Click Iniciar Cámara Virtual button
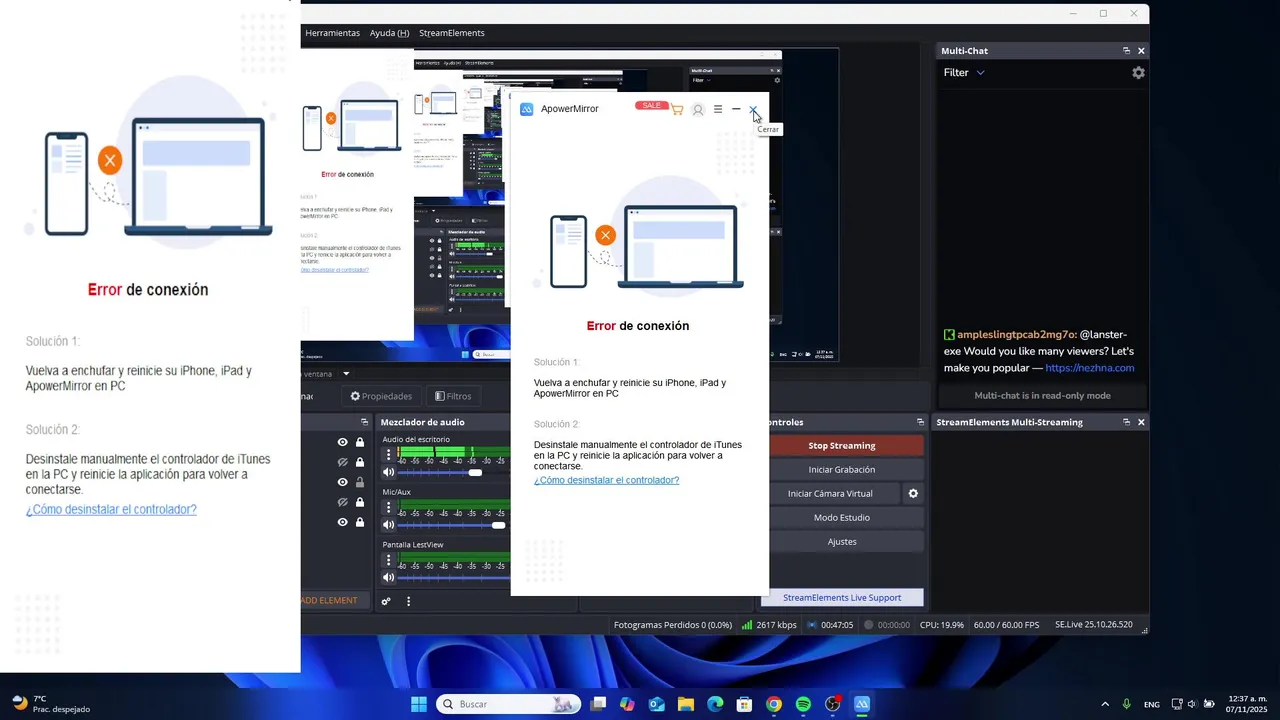The image size is (1280, 720). [x=830, y=493]
